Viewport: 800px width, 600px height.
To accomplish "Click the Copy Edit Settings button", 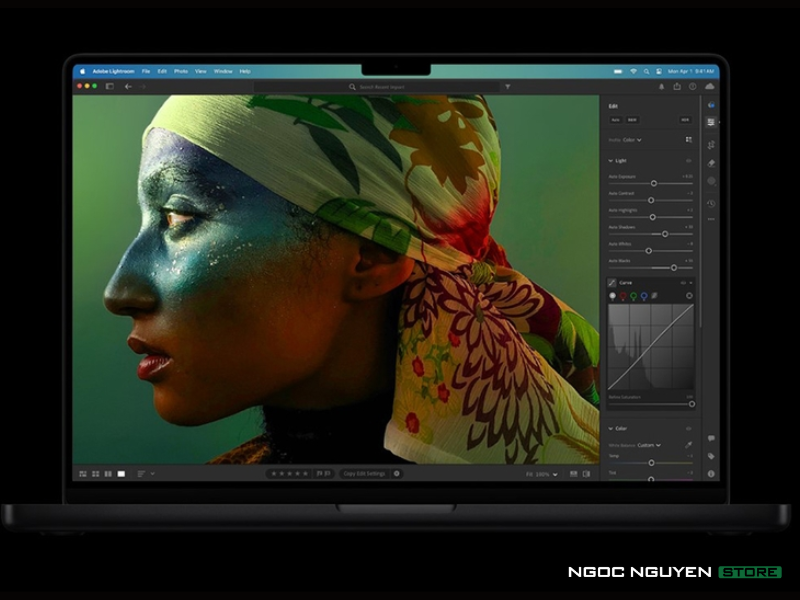I will click(364, 473).
